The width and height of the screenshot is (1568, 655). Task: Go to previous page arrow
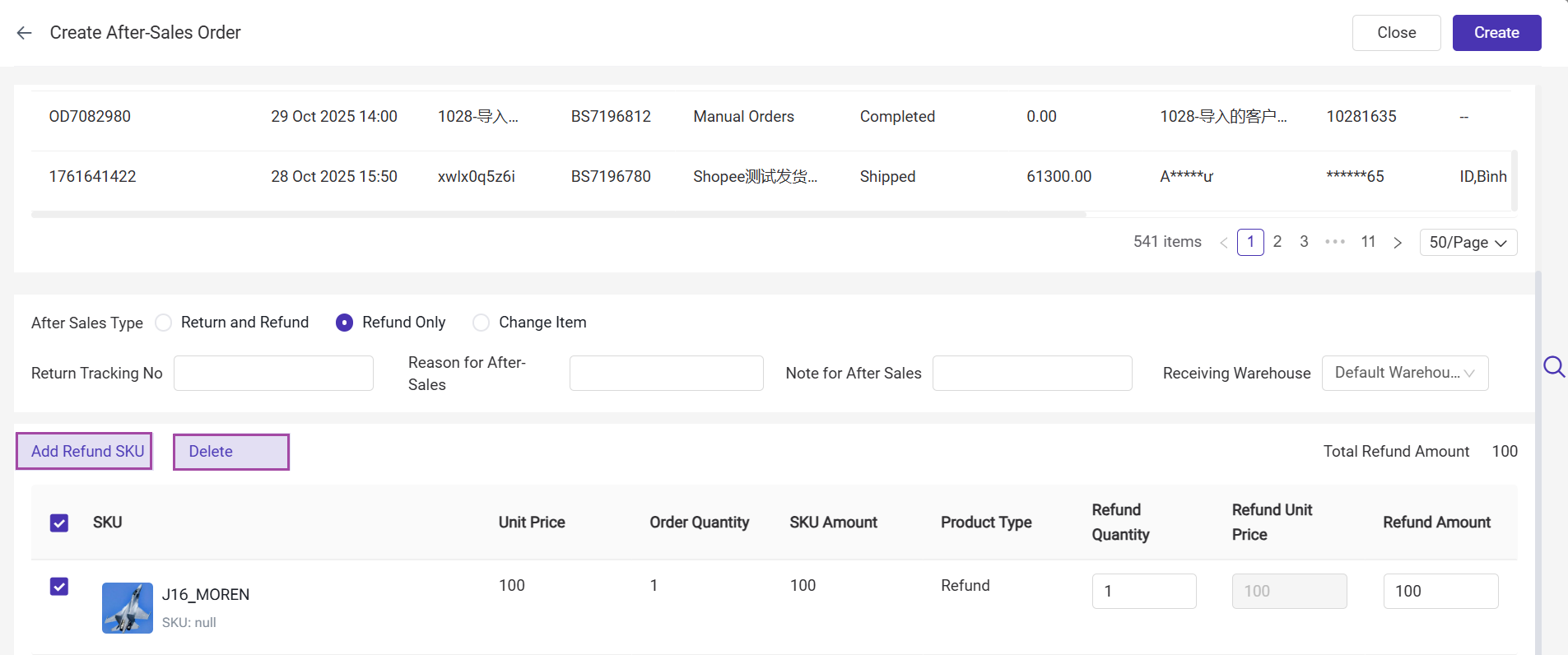[1224, 243]
